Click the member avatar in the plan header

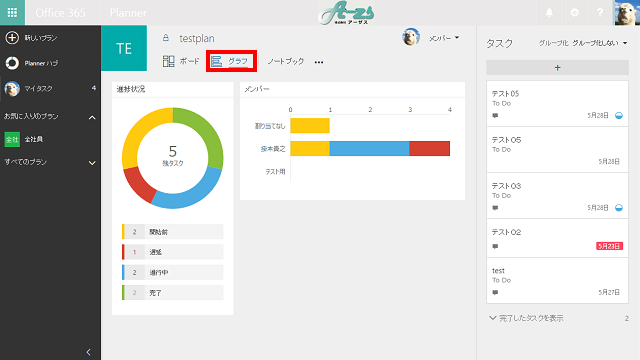pos(411,37)
